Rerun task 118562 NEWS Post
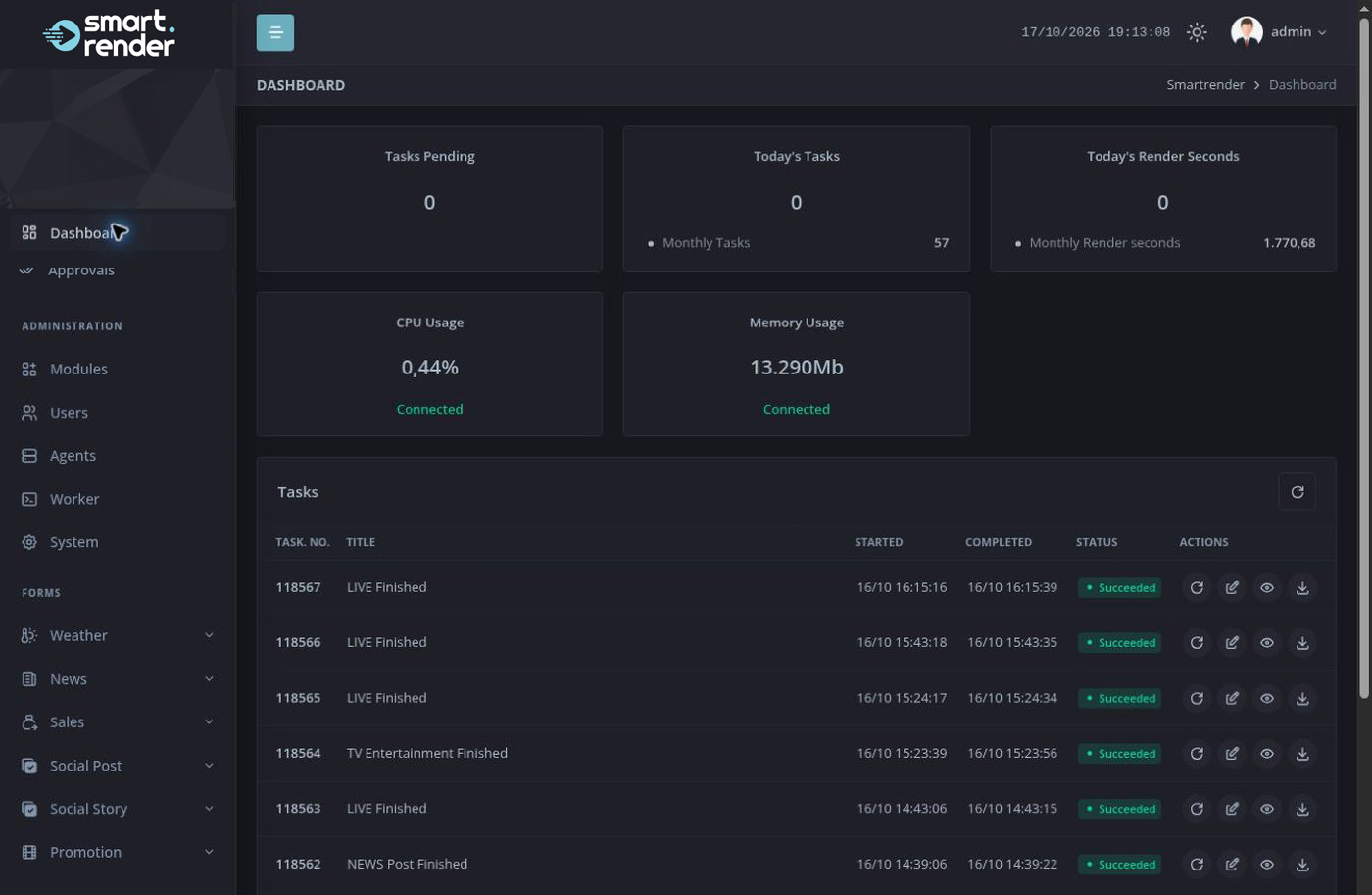 [x=1197, y=865]
